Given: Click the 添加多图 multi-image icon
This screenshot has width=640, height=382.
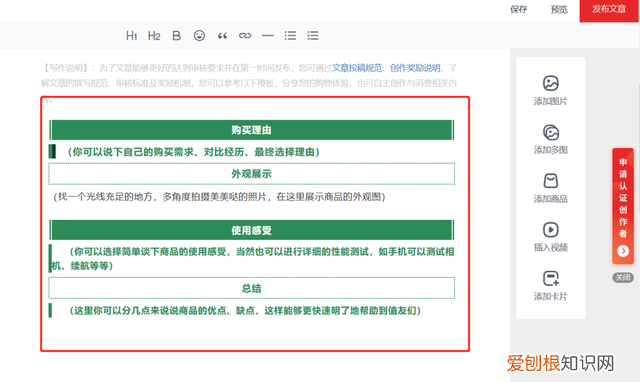Looking at the screenshot, I should (551, 132).
